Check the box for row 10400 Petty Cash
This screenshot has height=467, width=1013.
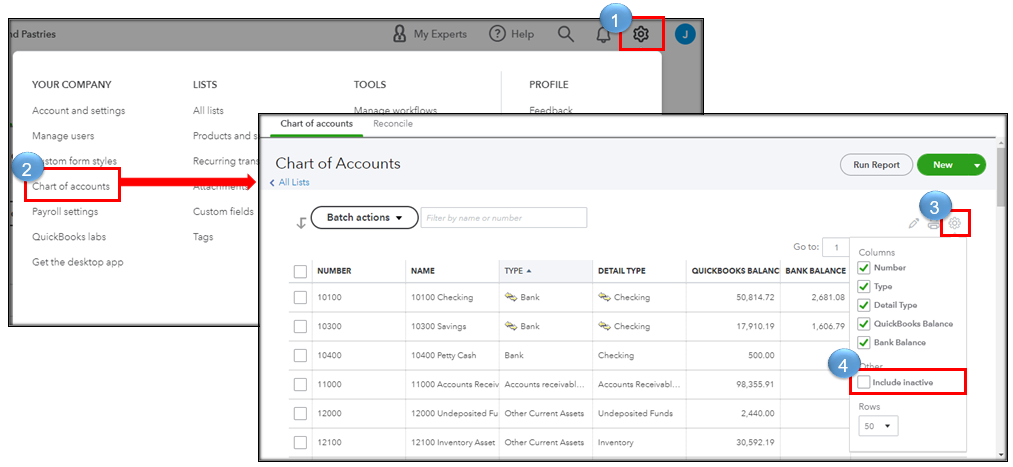[x=300, y=355]
